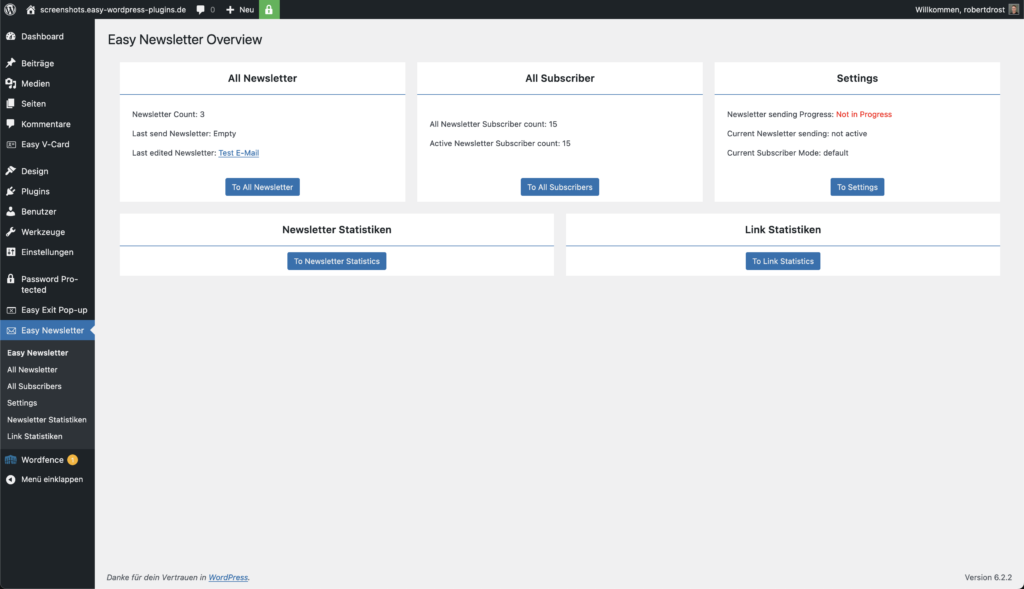1024x589 pixels.
Task: Open the Test E-Mail link
Action: point(238,153)
